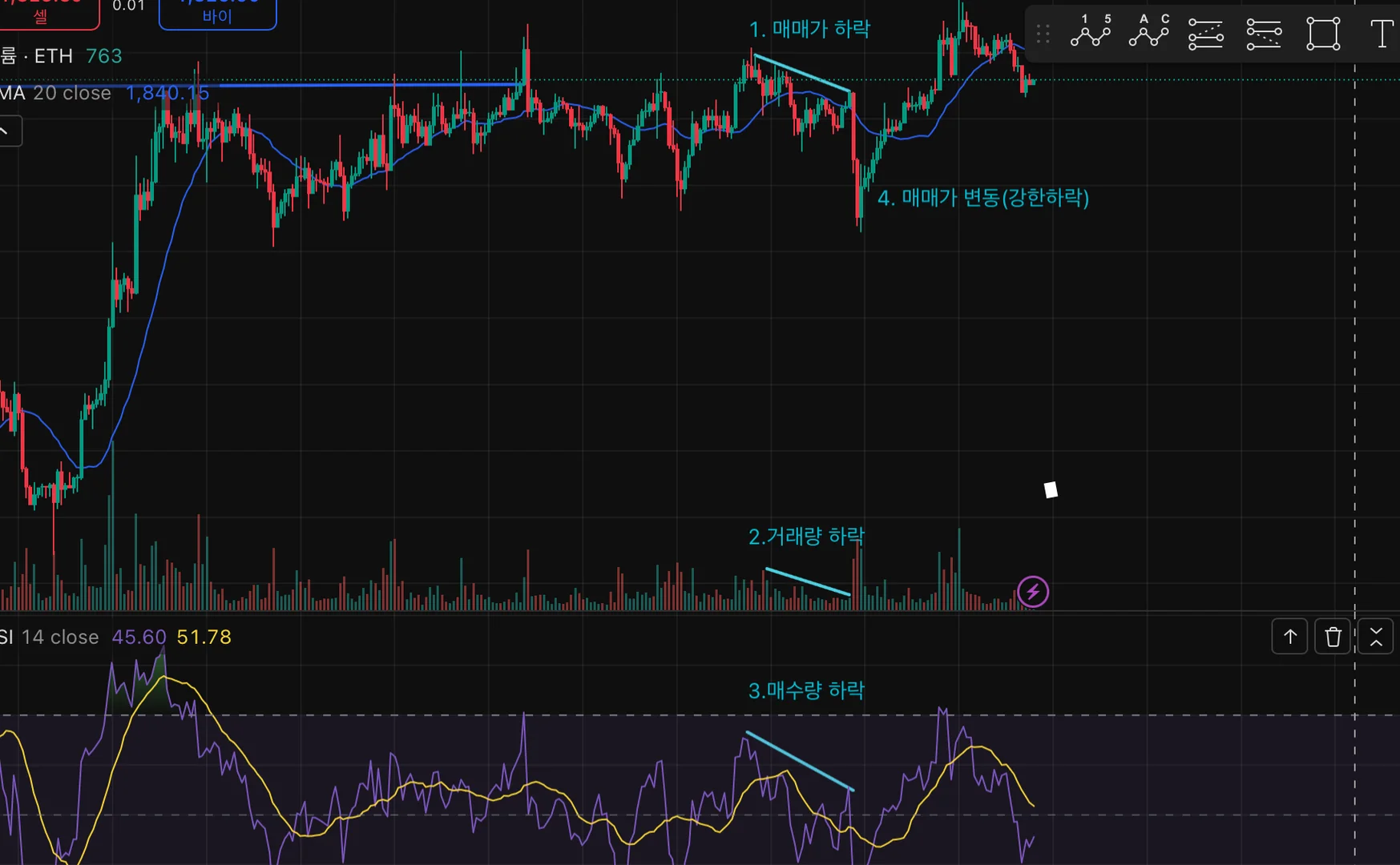Image resolution: width=1400 pixels, height=865 pixels.
Task: Choose the Fib retracement drawing tool
Action: pos(1206,34)
